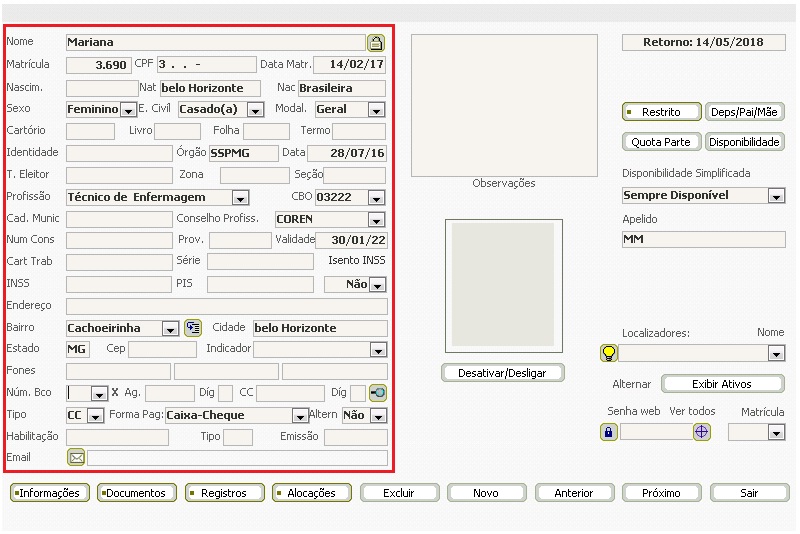This screenshot has width=800, height=534.
Task: Click the Retorno: 14/05/2018 field
Action: [x=704, y=42]
